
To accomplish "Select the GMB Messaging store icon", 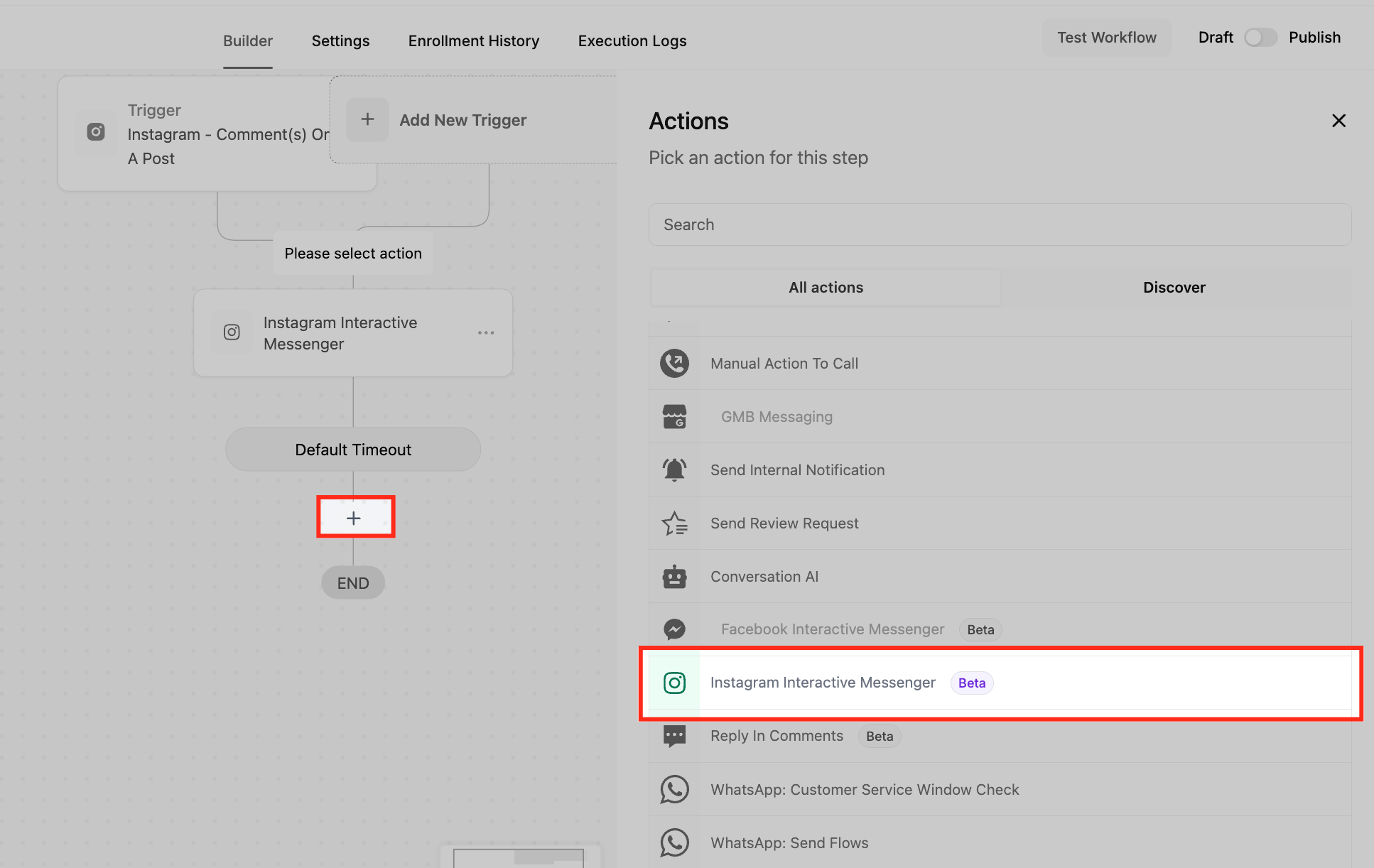I will coord(674,417).
